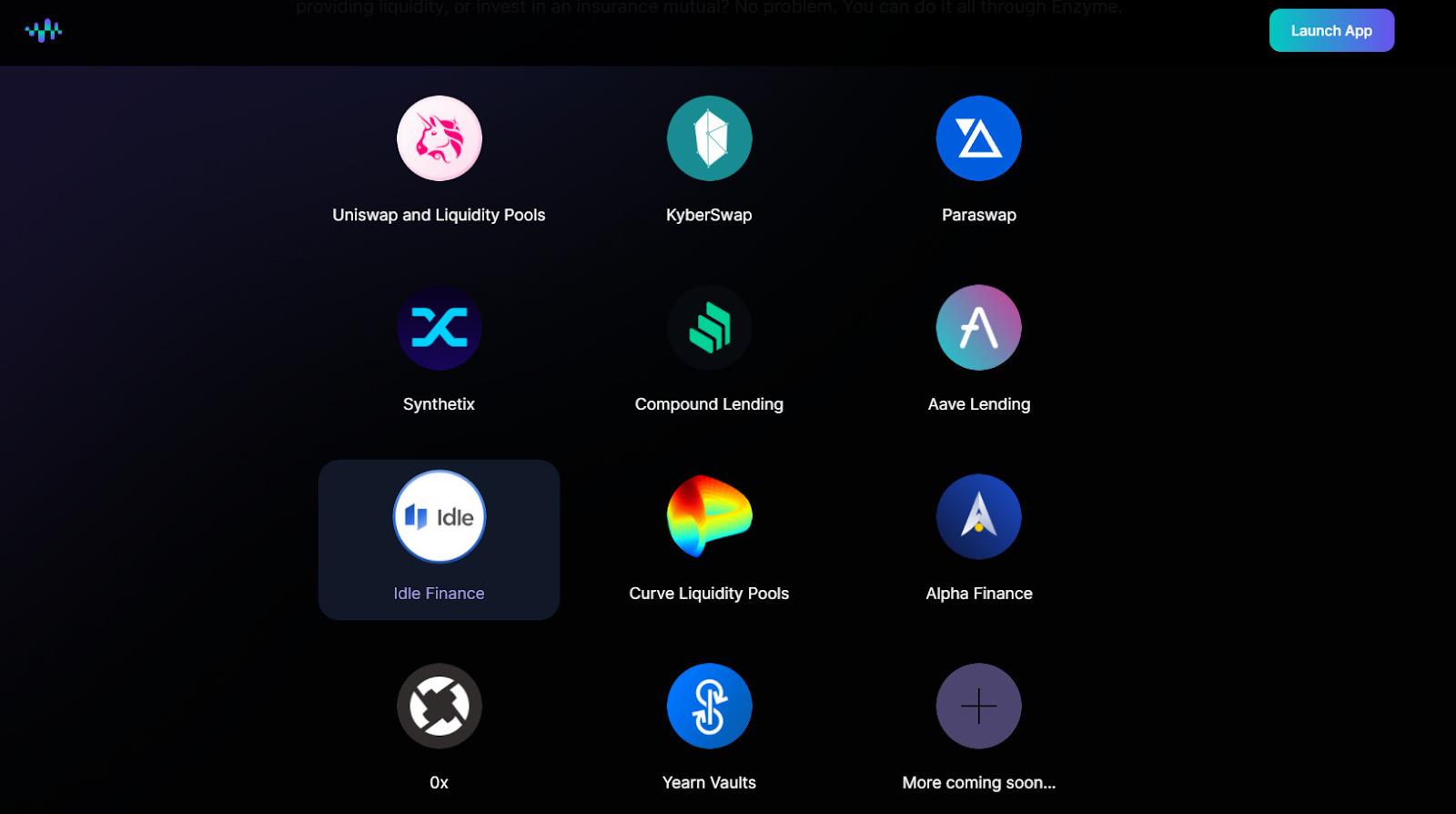Click the 'Yearn Vaults' label
This screenshot has width=1456, height=814.
pyautogui.click(x=709, y=783)
